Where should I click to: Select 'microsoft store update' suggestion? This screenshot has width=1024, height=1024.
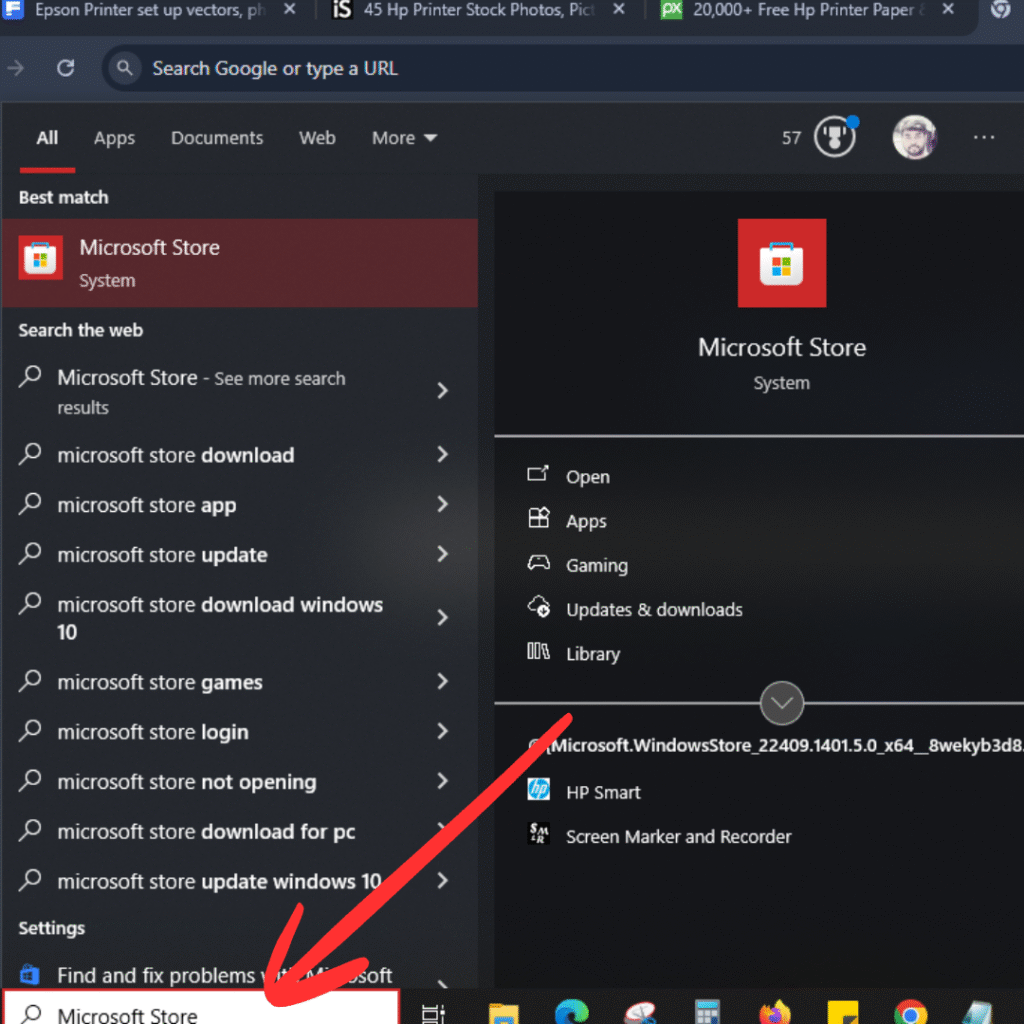pos(163,554)
